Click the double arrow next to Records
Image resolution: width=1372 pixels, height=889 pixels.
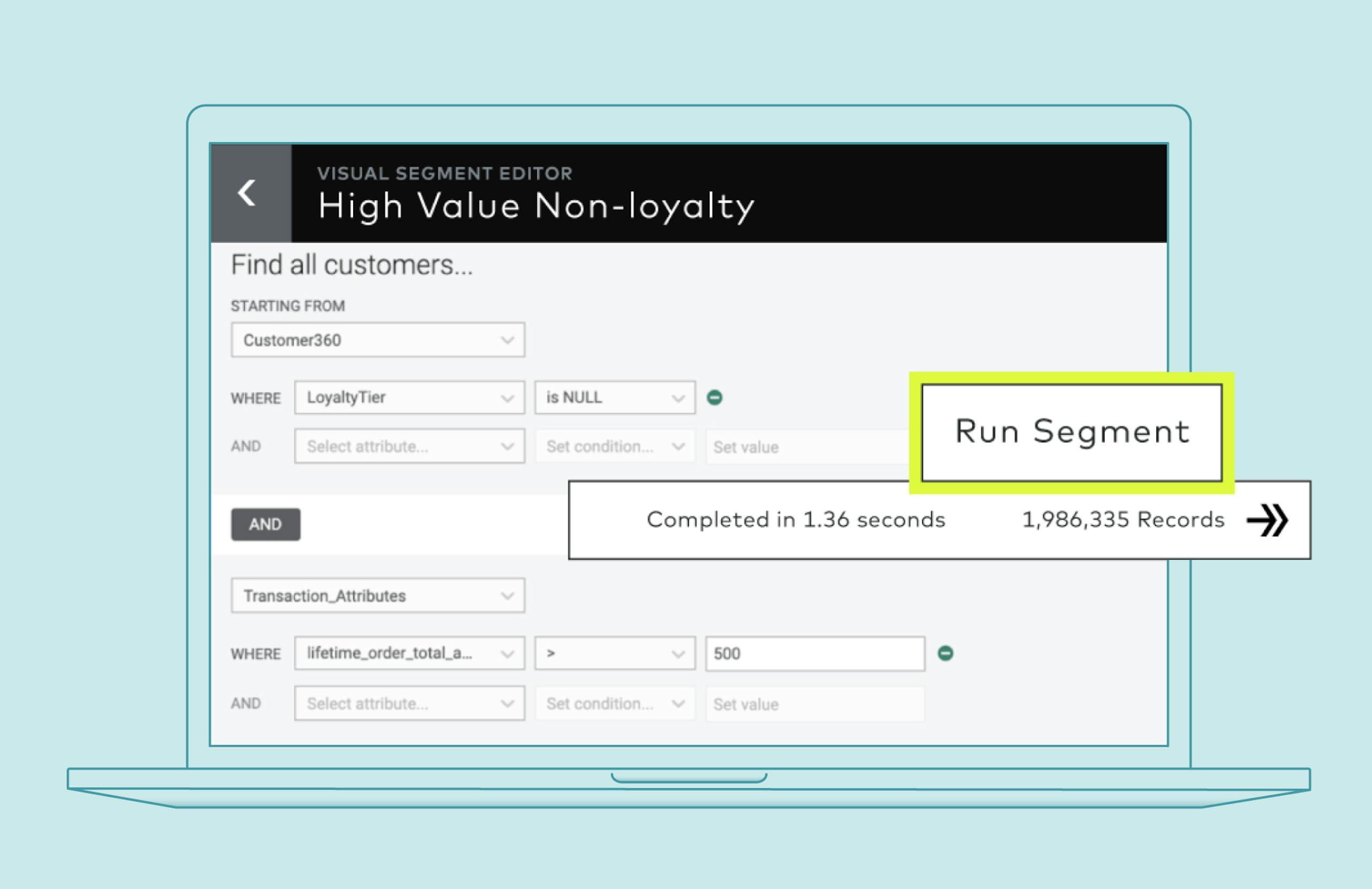tap(1266, 520)
